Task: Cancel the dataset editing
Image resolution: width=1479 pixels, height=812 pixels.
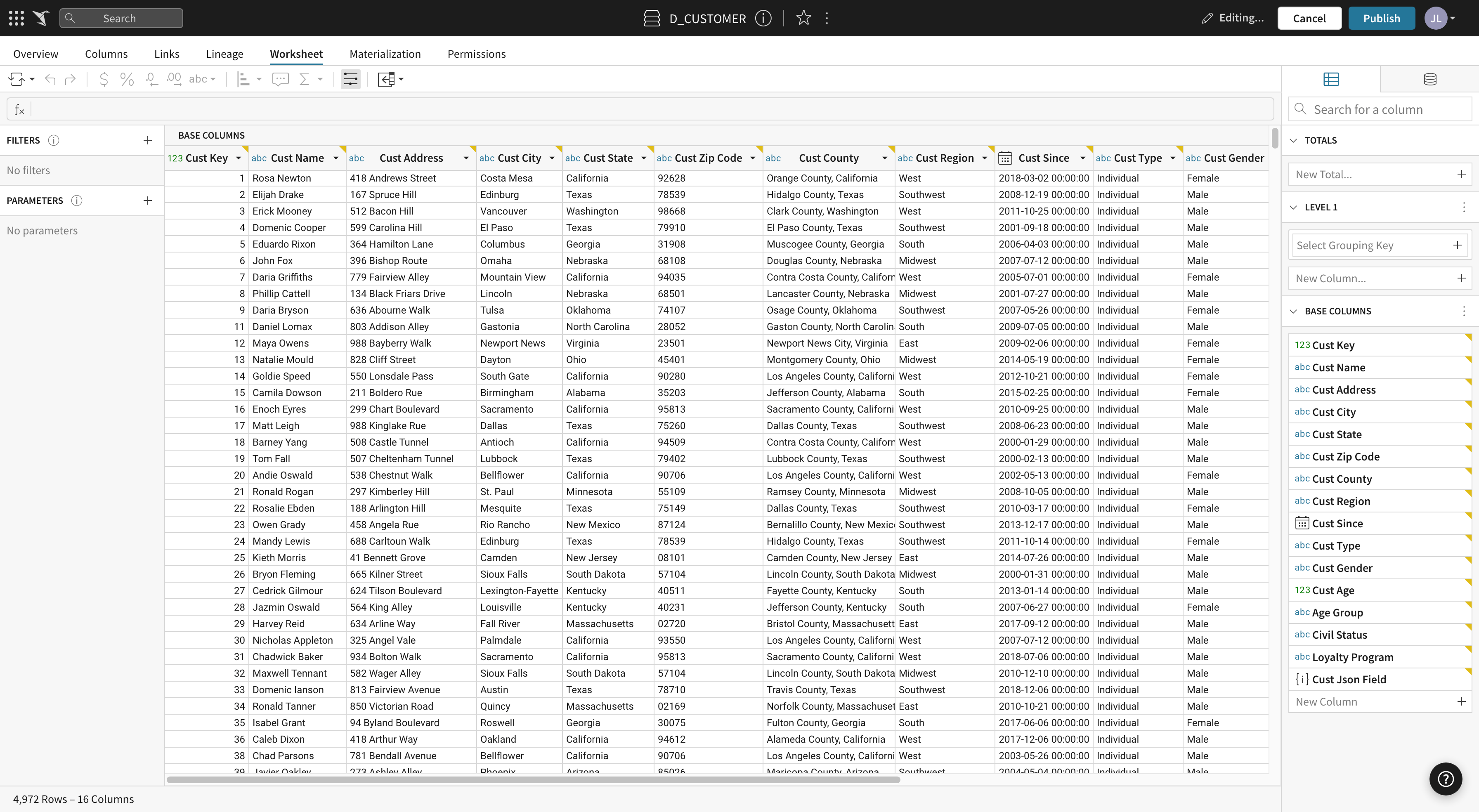Action: [x=1309, y=19]
